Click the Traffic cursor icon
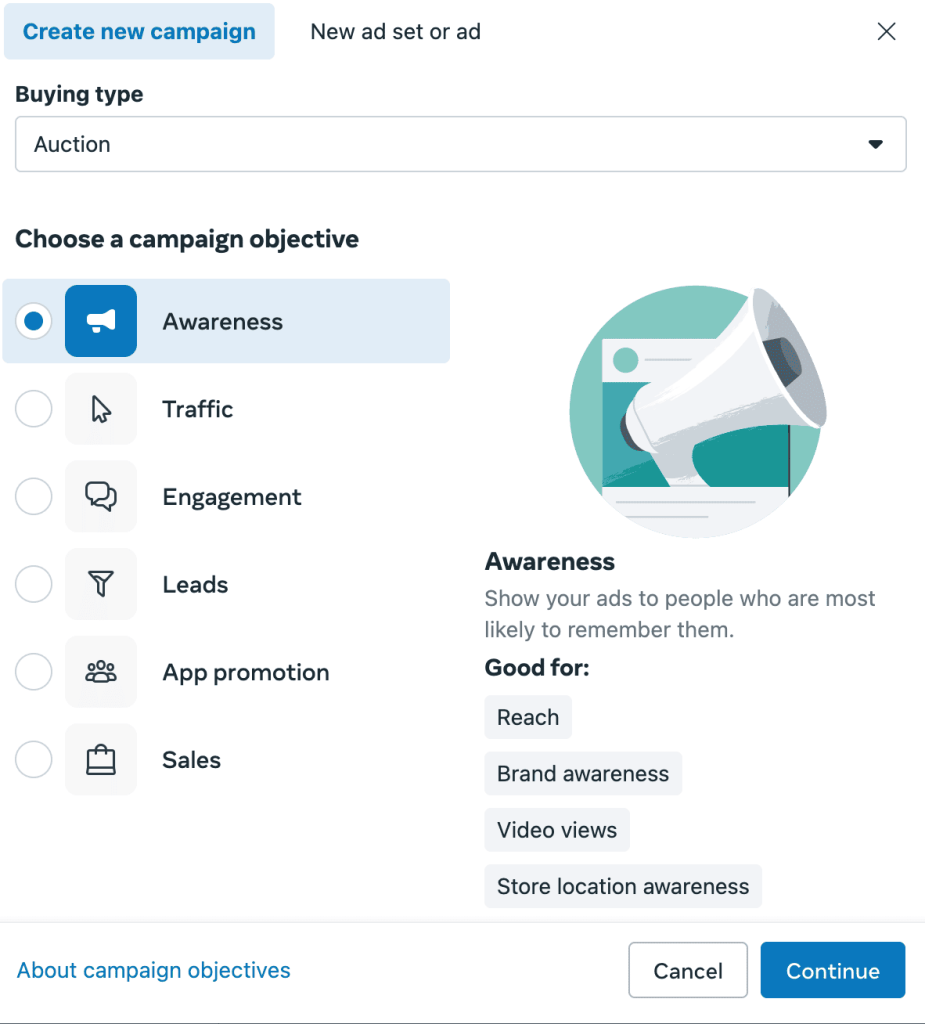925x1024 pixels. tap(101, 409)
